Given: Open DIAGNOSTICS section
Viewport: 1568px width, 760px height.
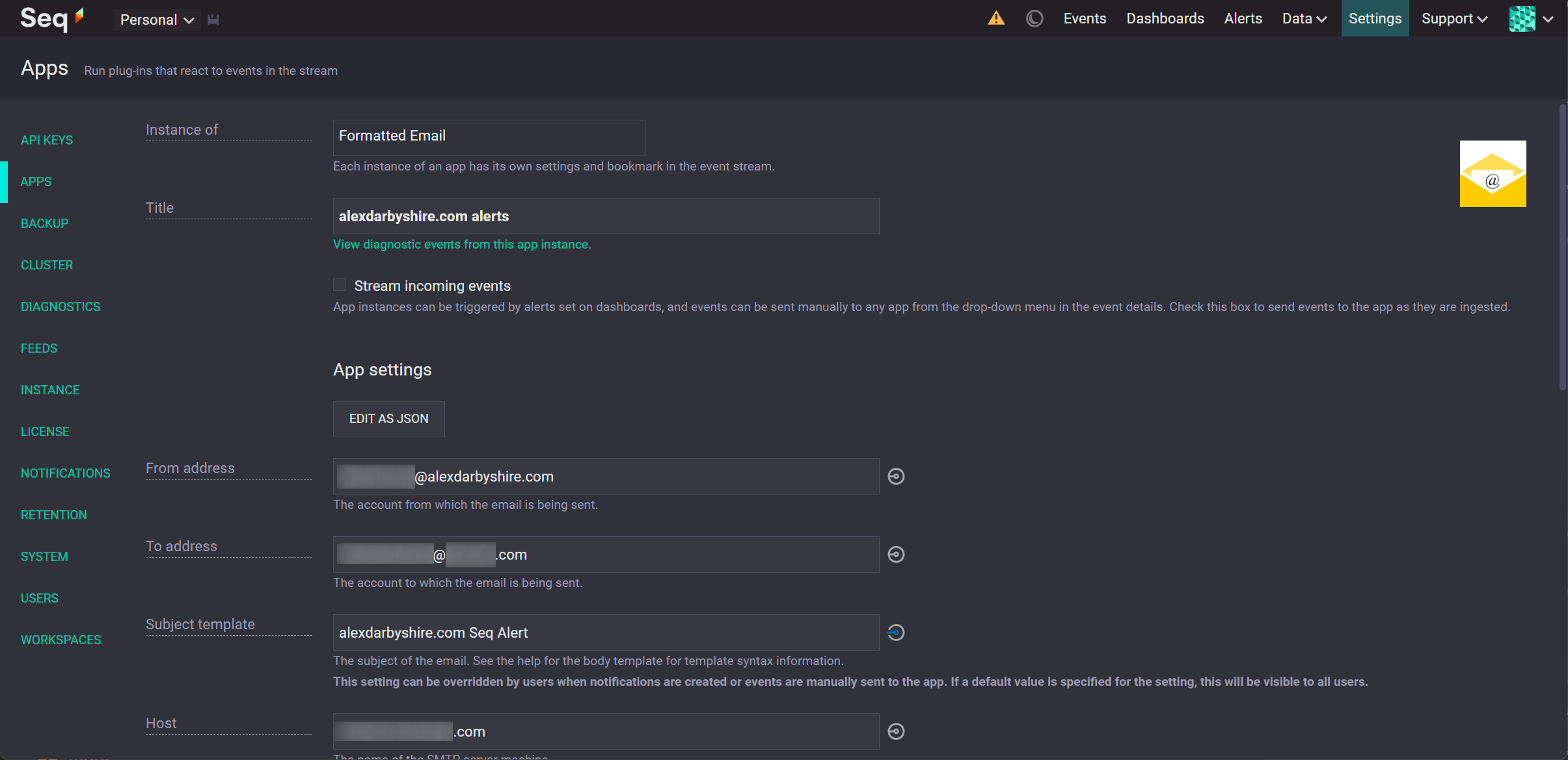Looking at the screenshot, I should pyautogui.click(x=61, y=306).
